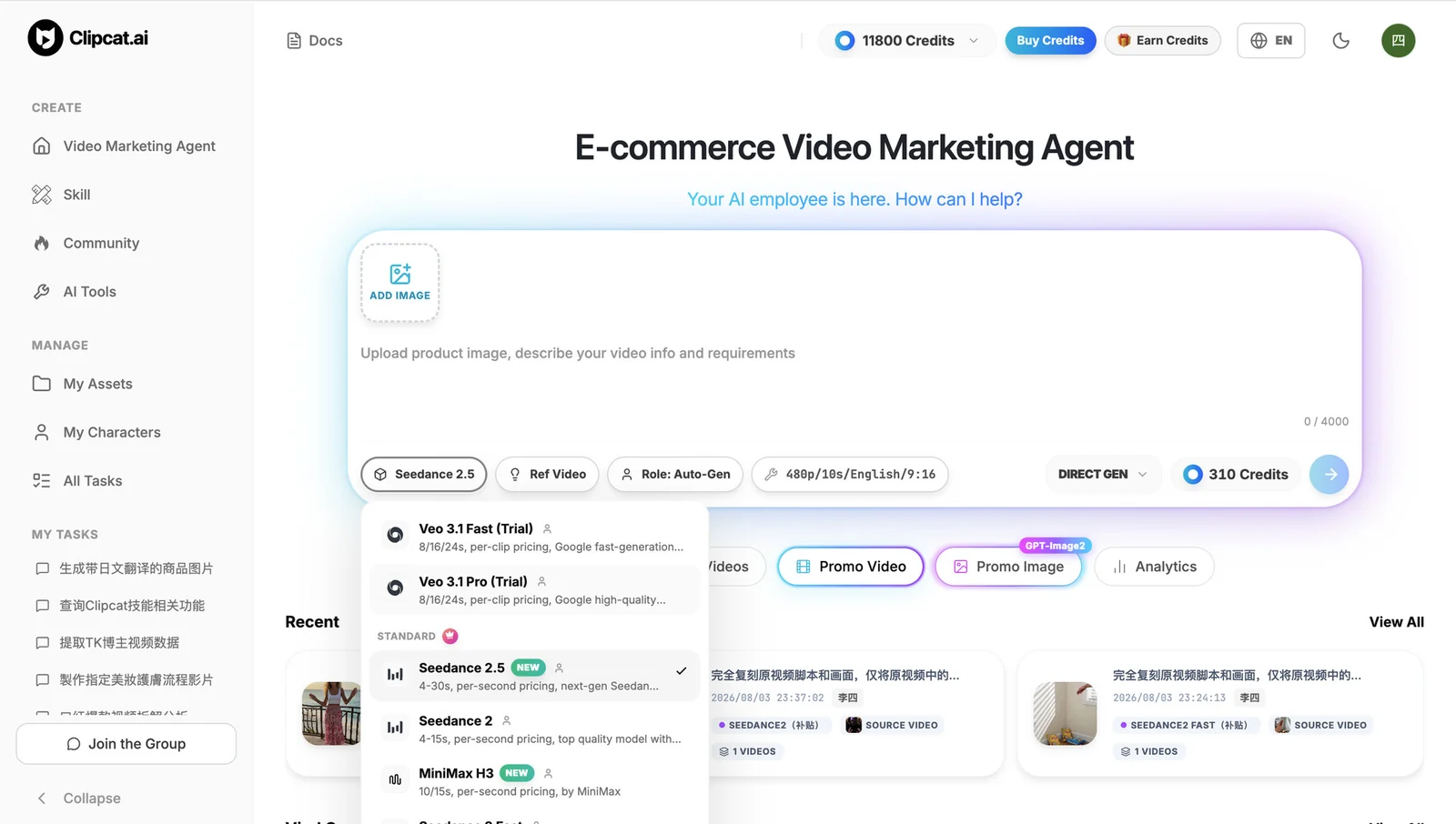
Task: Expand the DIRECT GEN dropdown
Action: coord(1102,475)
